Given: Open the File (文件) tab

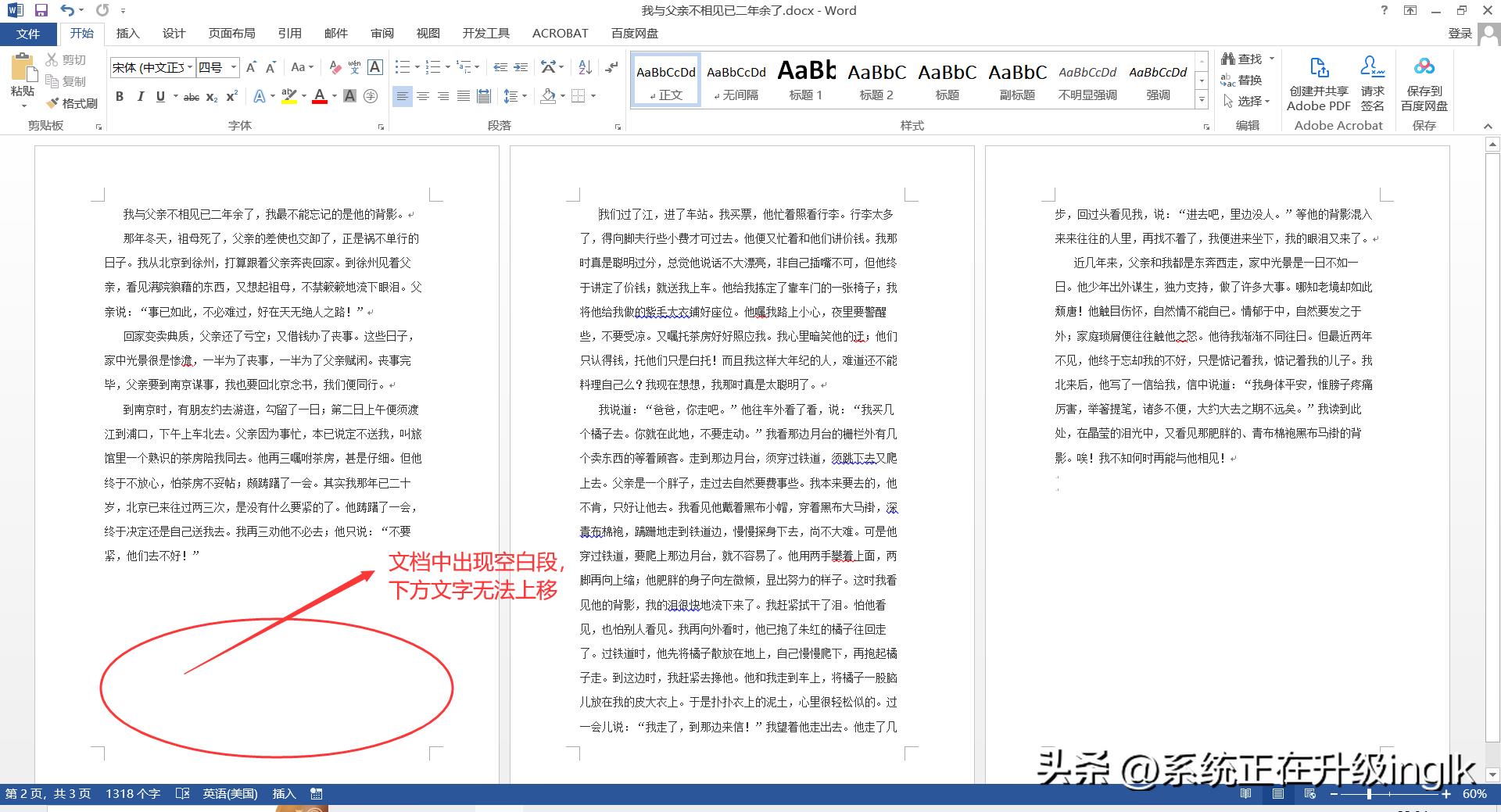Looking at the screenshot, I should 28,34.
